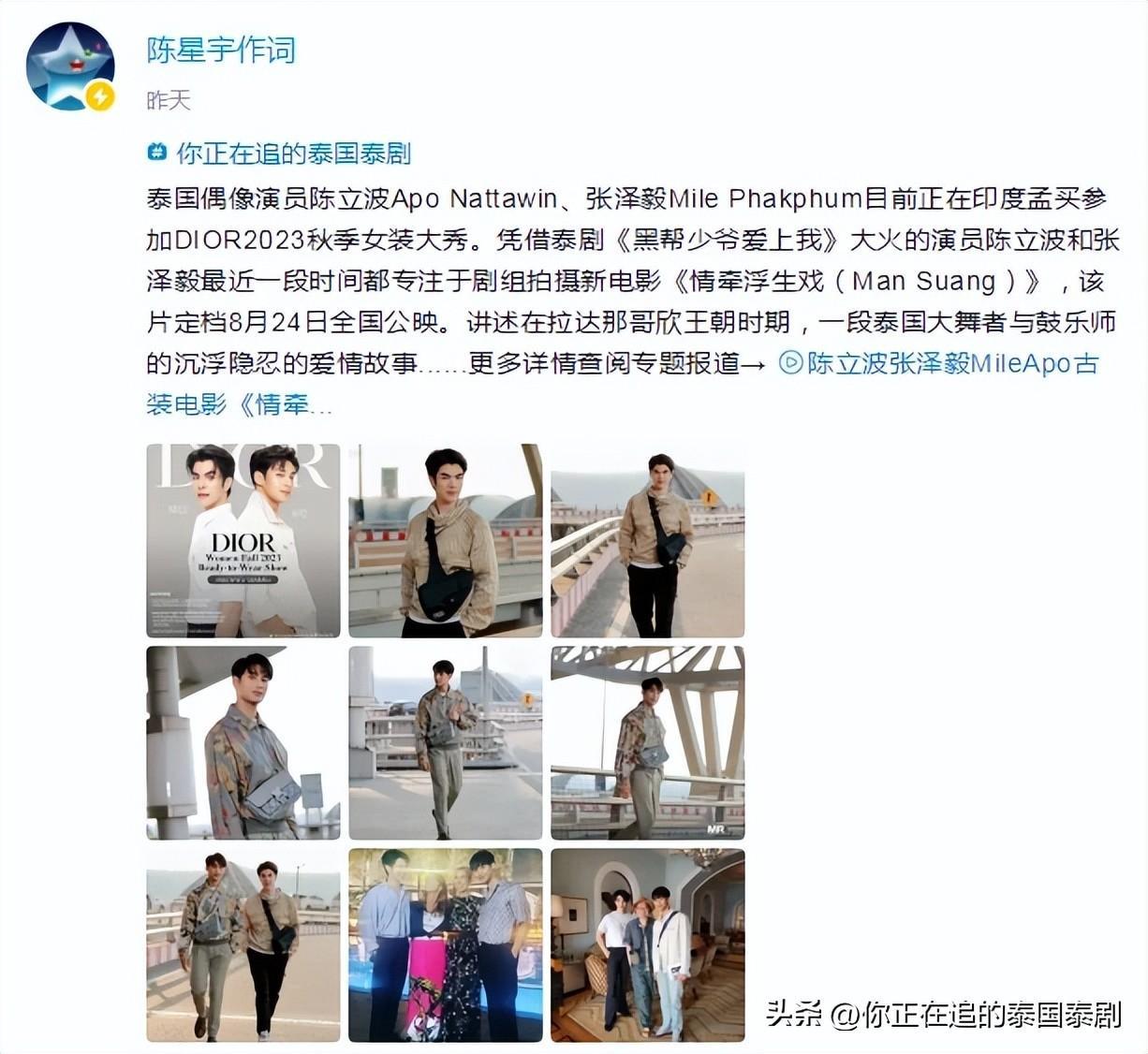
Task: Open the photo of the man in a beige jacket walking on the bridge
Action: tap(648, 541)
